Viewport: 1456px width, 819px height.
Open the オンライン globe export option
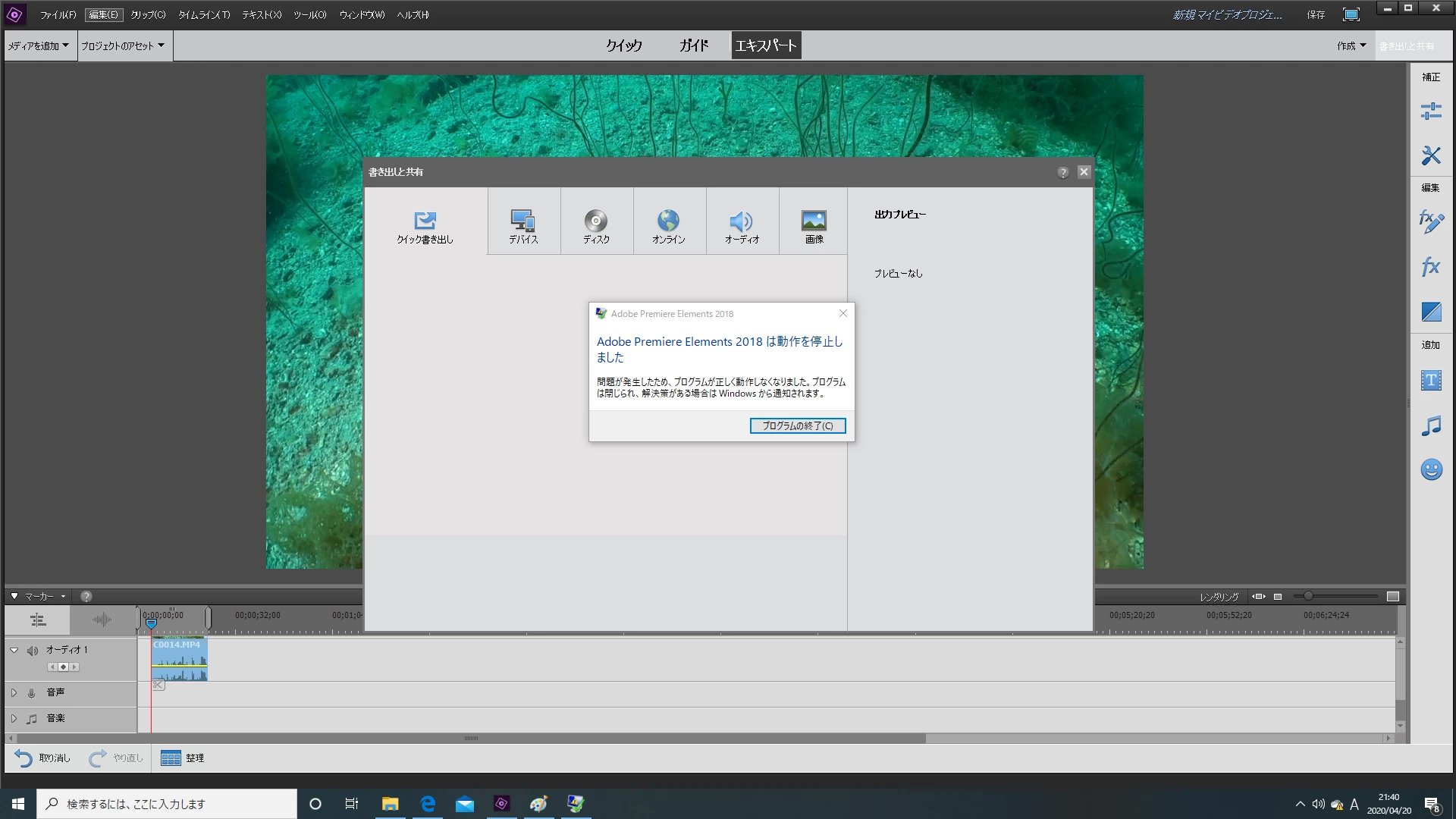(x=668, y=226)
